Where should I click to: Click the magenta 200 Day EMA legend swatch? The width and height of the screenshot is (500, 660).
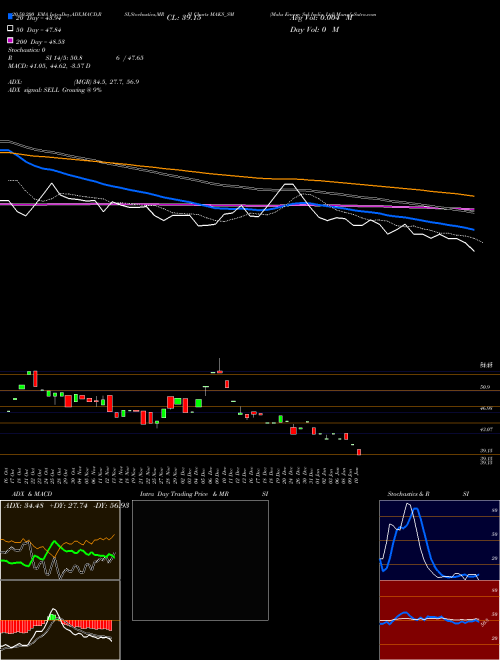coord(10,40)
